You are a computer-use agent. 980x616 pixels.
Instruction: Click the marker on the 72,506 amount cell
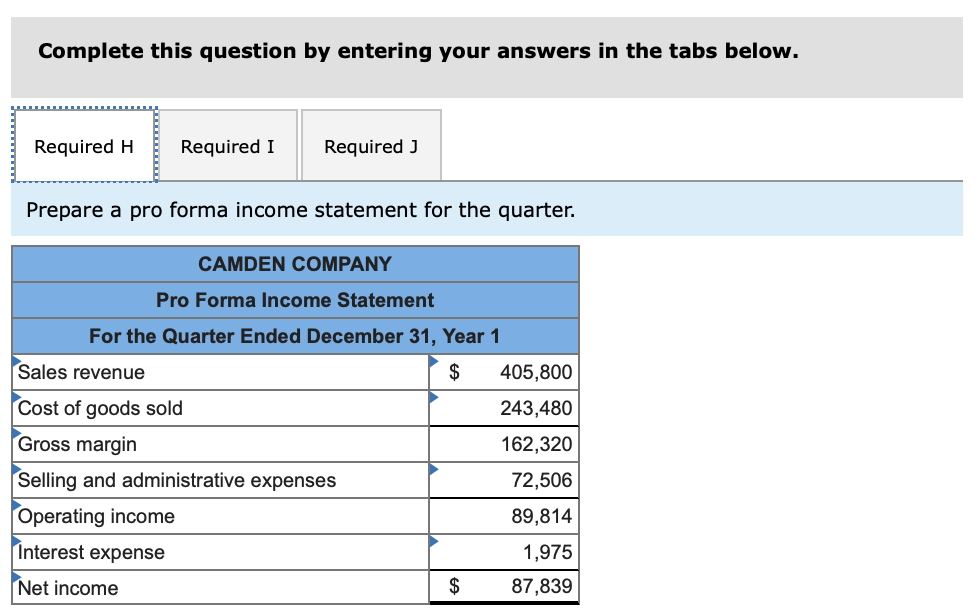(433, 468)
